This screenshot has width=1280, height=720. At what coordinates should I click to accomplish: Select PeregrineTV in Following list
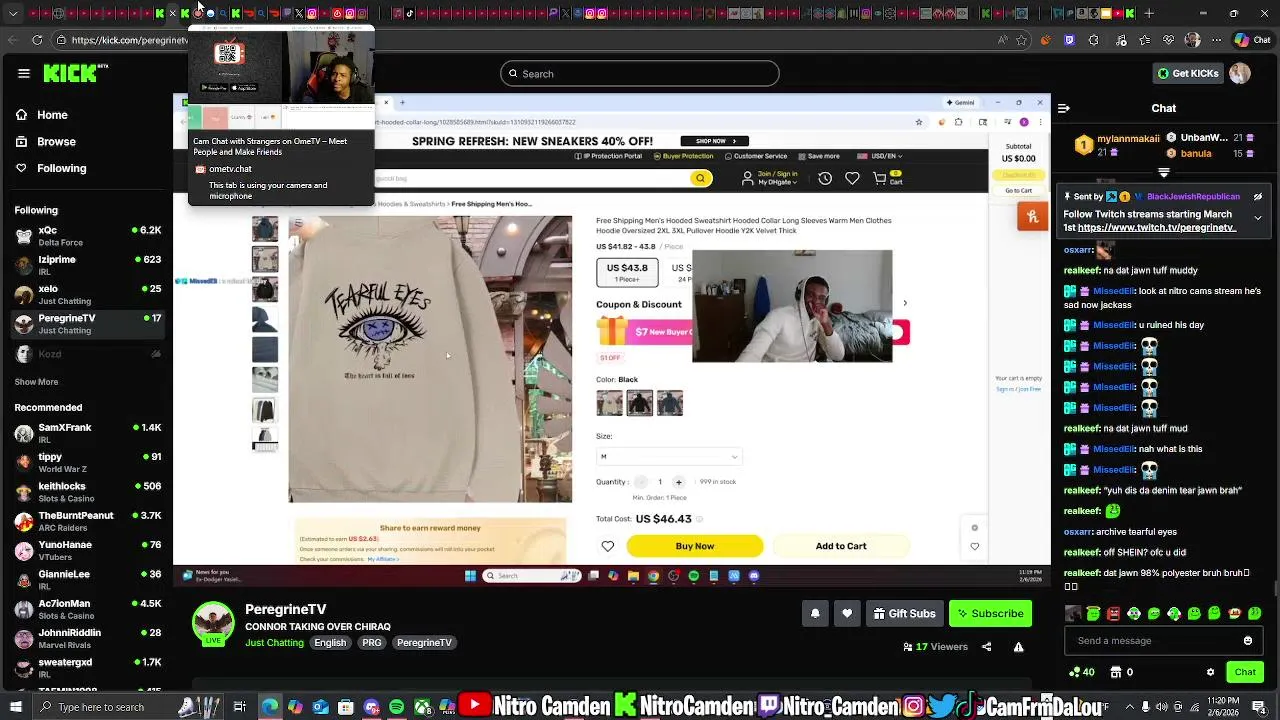(87, 324)
